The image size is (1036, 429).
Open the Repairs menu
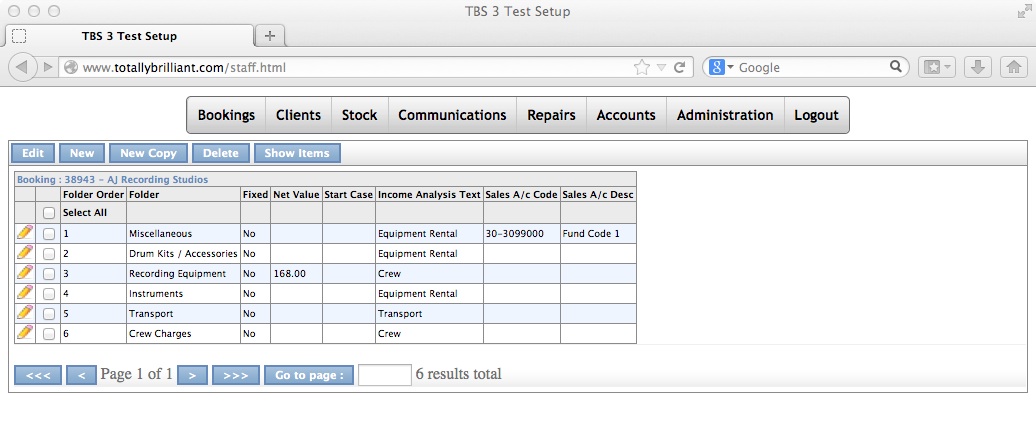[551, 115]
